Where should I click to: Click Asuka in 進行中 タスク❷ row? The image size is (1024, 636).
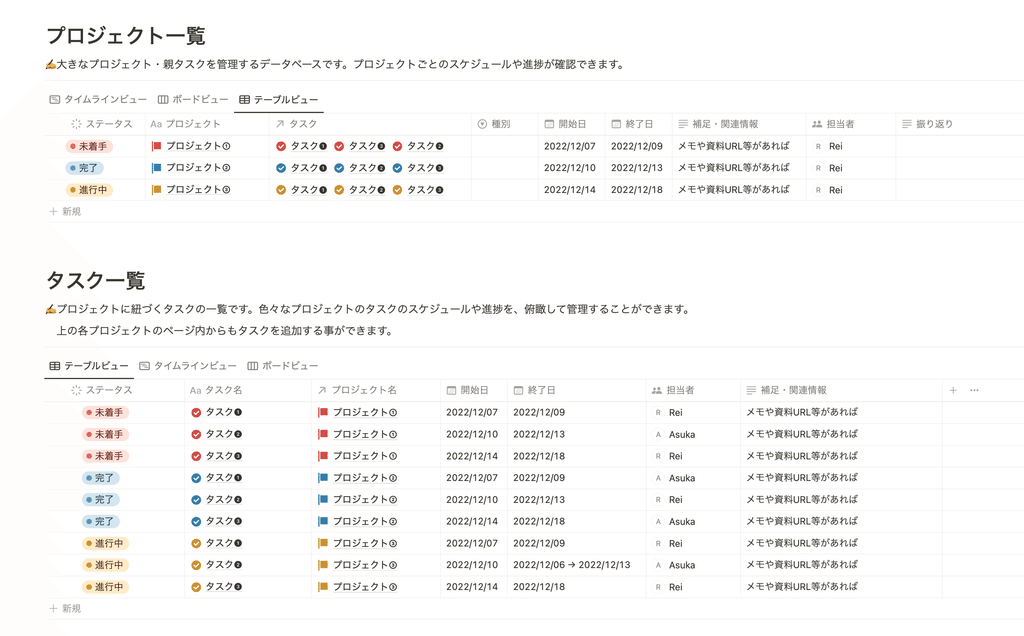click(682, 565)
